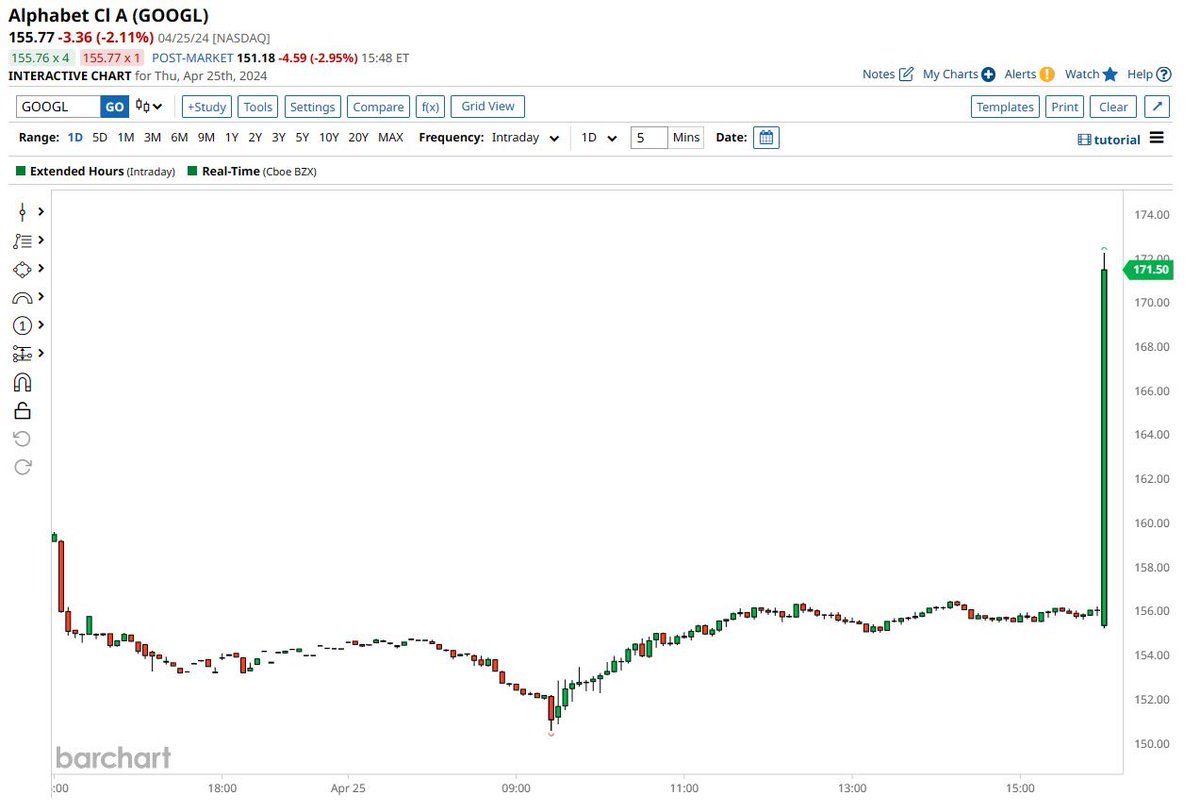This screenshot has height=812, width=1200.
Task: Click the Print button
Action: [1065, 107]
